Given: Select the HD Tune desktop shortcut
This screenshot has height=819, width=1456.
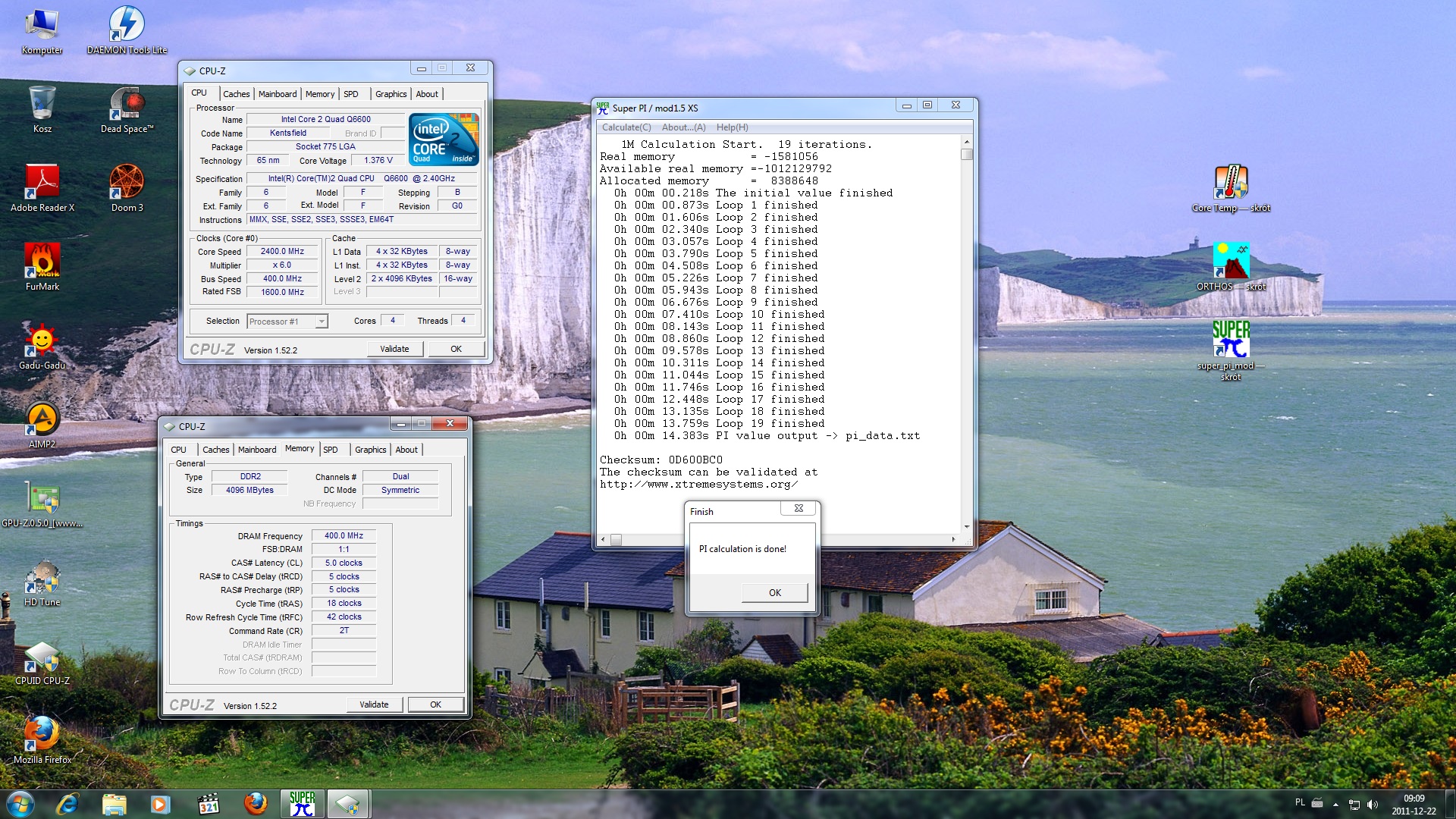Looking at the screenshot, I should coord(42,582).
